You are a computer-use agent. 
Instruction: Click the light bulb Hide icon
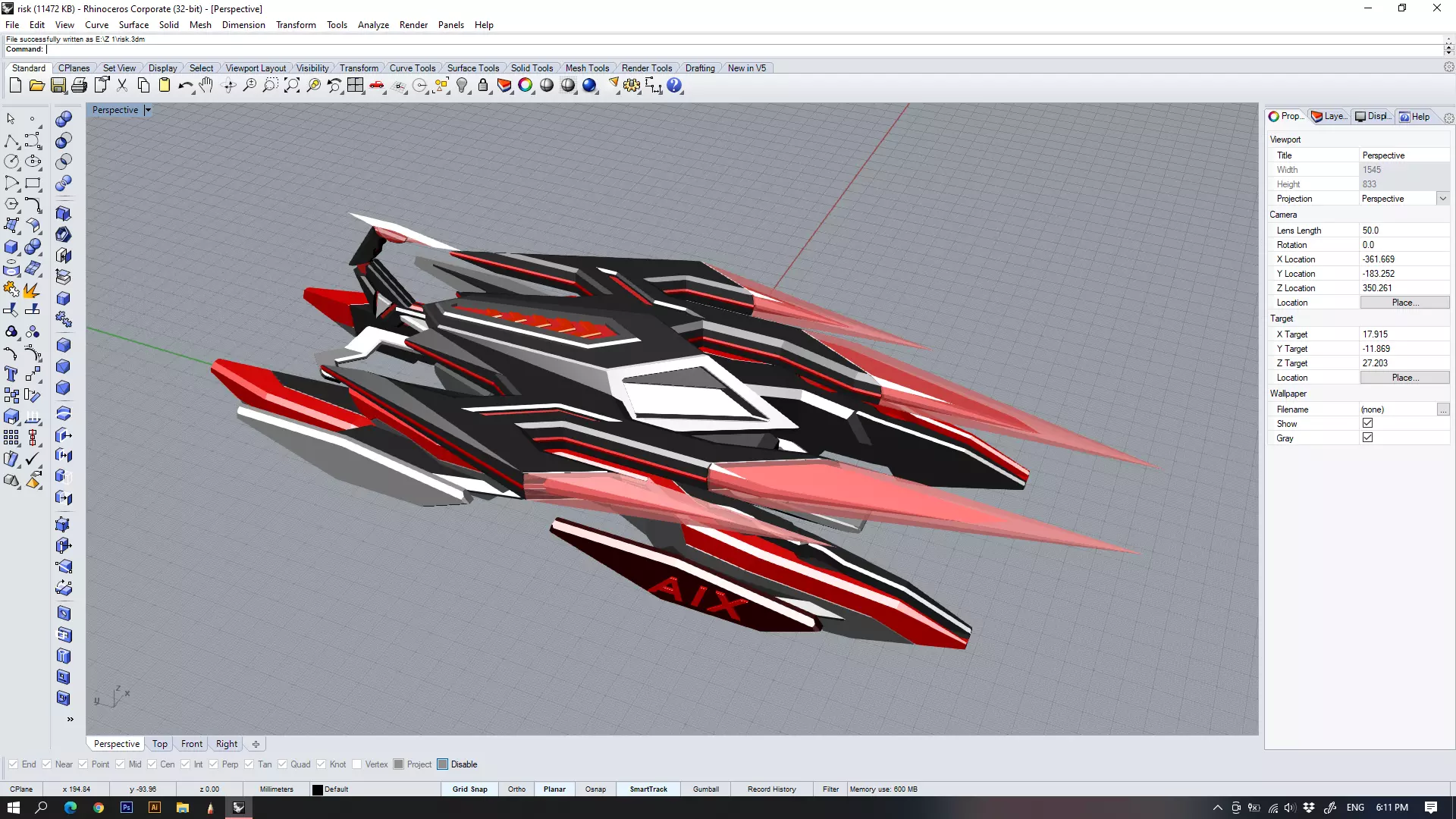(462, 86)
